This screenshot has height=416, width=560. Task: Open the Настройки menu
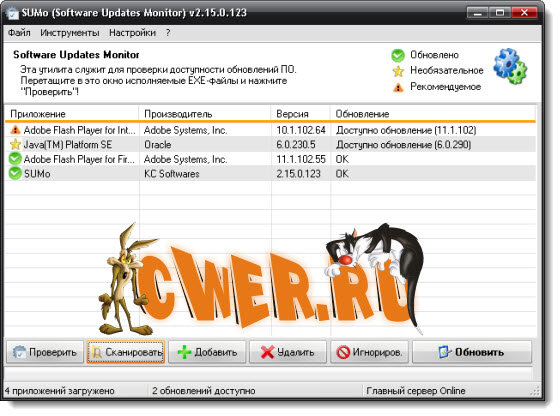(x=132, y=33)
